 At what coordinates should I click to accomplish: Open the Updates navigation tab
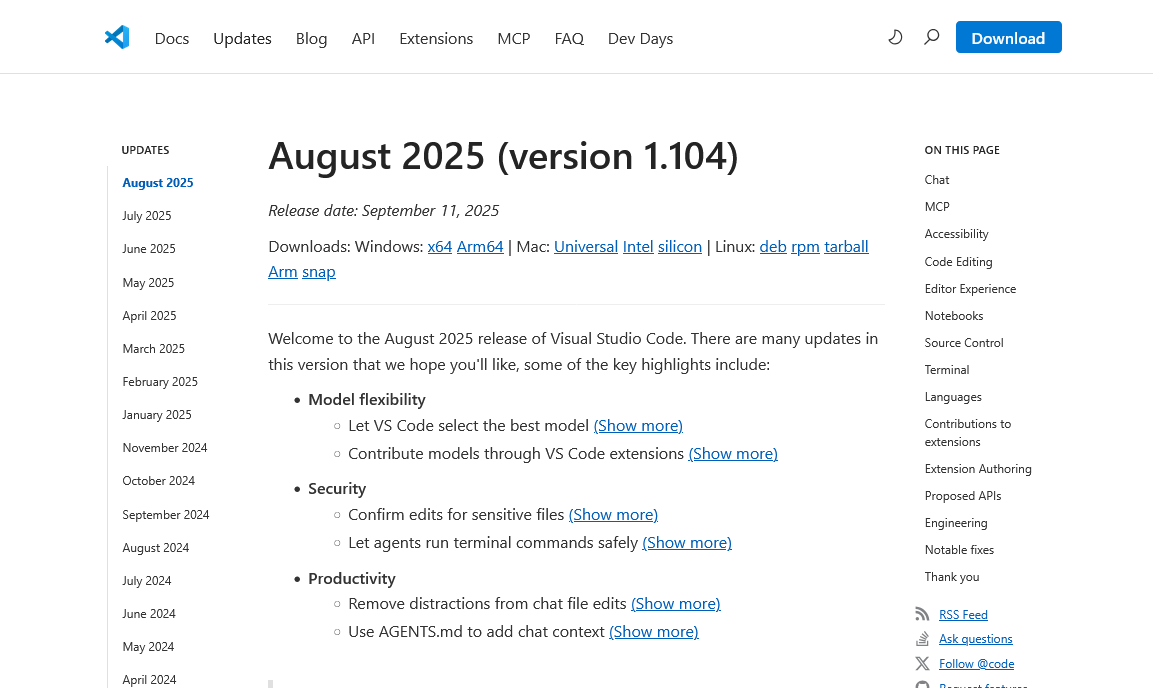242,39
